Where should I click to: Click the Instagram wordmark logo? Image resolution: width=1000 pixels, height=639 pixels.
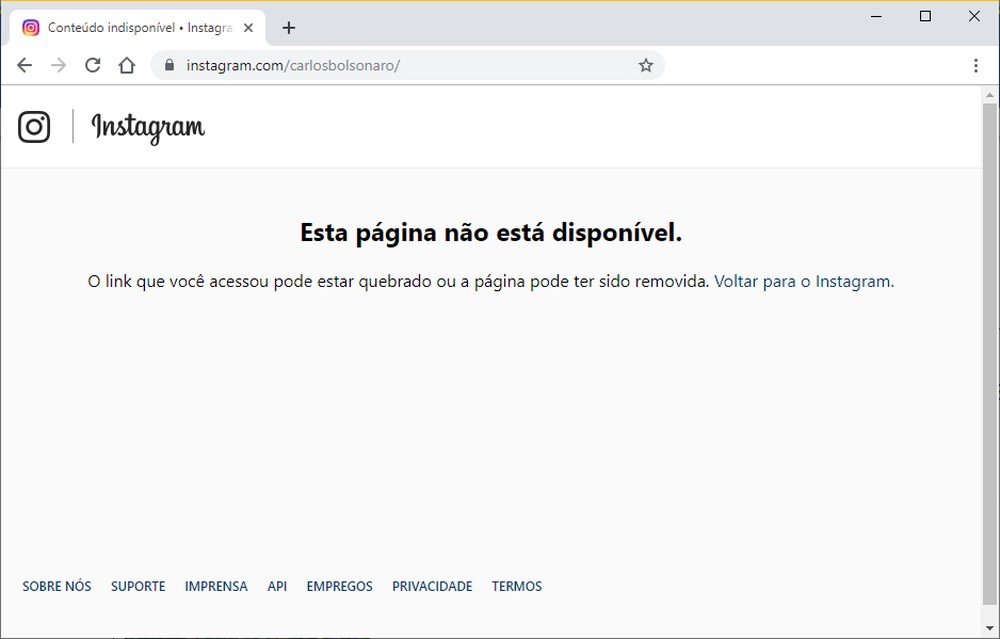148,128
